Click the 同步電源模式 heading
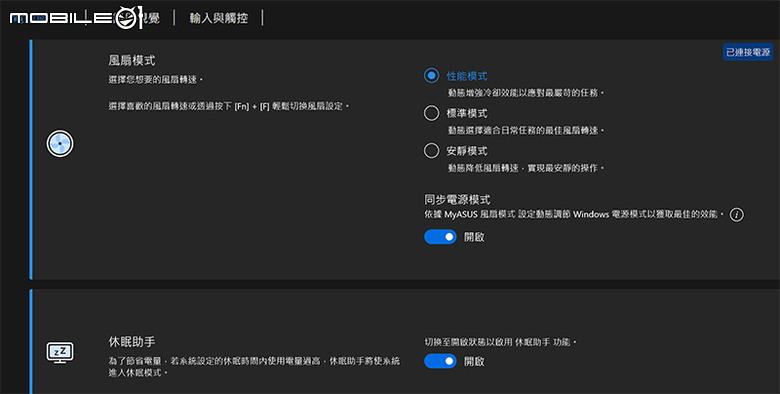Image resolution: width=780 pixels, height=394 pixels. point(457,199)
